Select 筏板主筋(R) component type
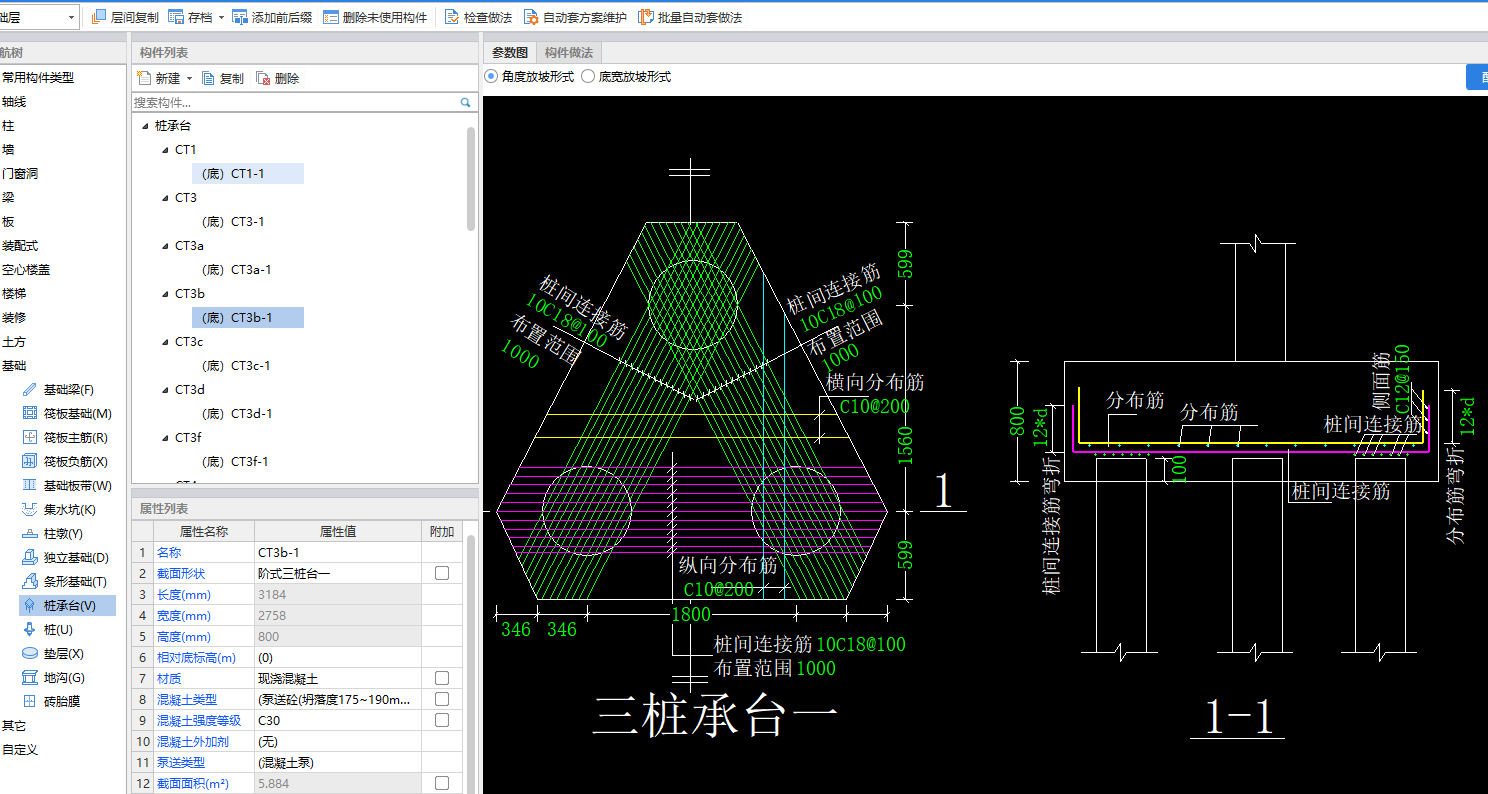The image size is (1488, 794). (x=64, y=437)
